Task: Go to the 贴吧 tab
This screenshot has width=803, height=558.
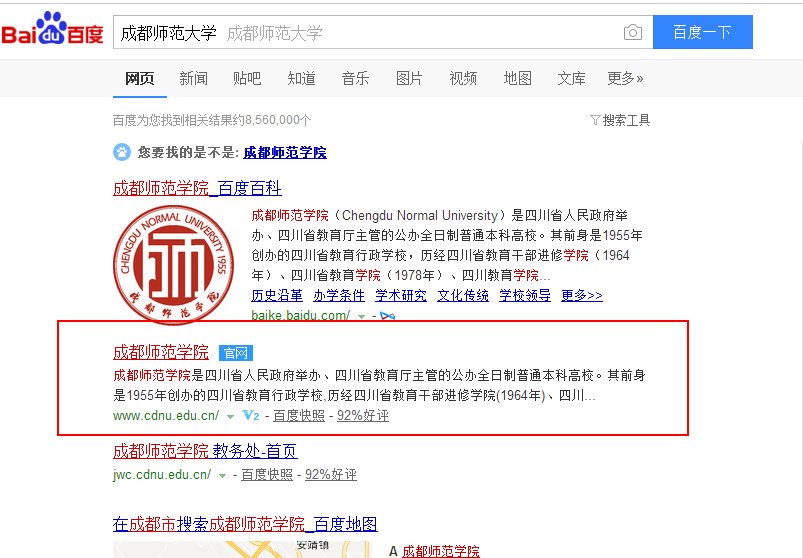Action: point(247,78)
